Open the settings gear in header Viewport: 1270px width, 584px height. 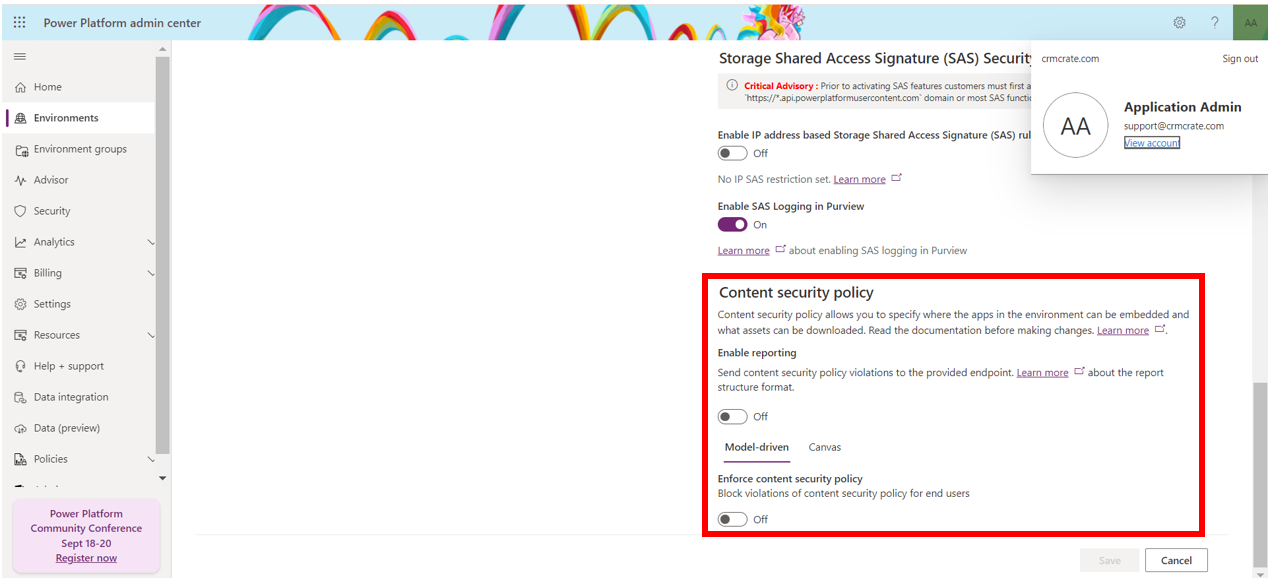click(1180, 22)
